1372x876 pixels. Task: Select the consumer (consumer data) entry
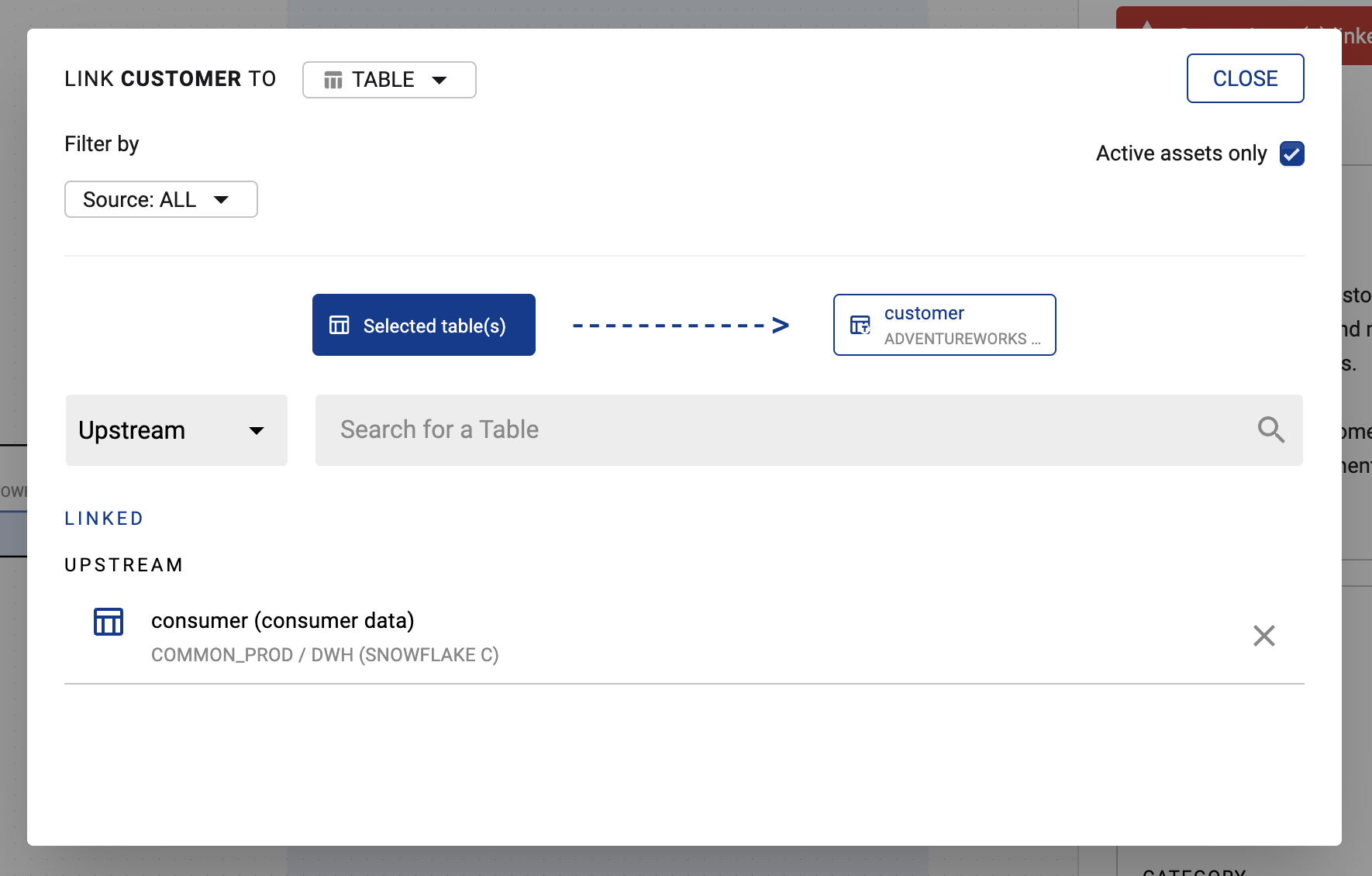[x=282, y=621]
